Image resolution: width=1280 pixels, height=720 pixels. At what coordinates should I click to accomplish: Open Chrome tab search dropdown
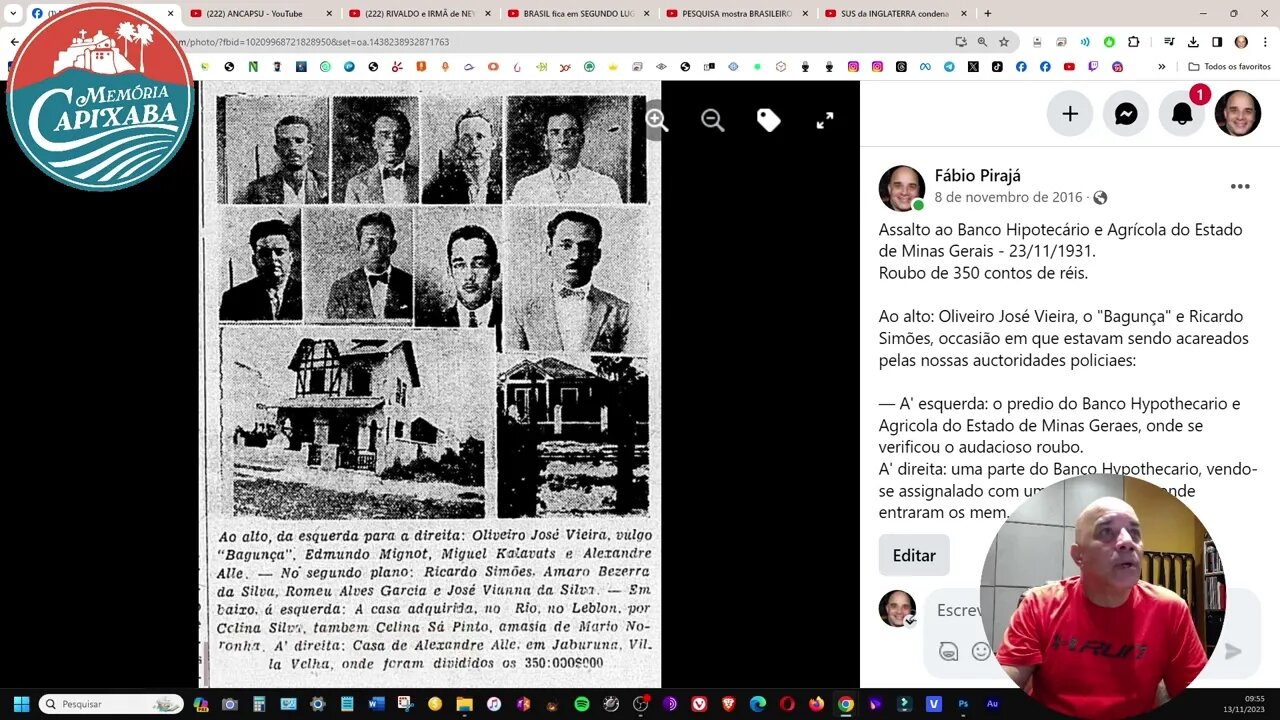click(x=13, y=13)
